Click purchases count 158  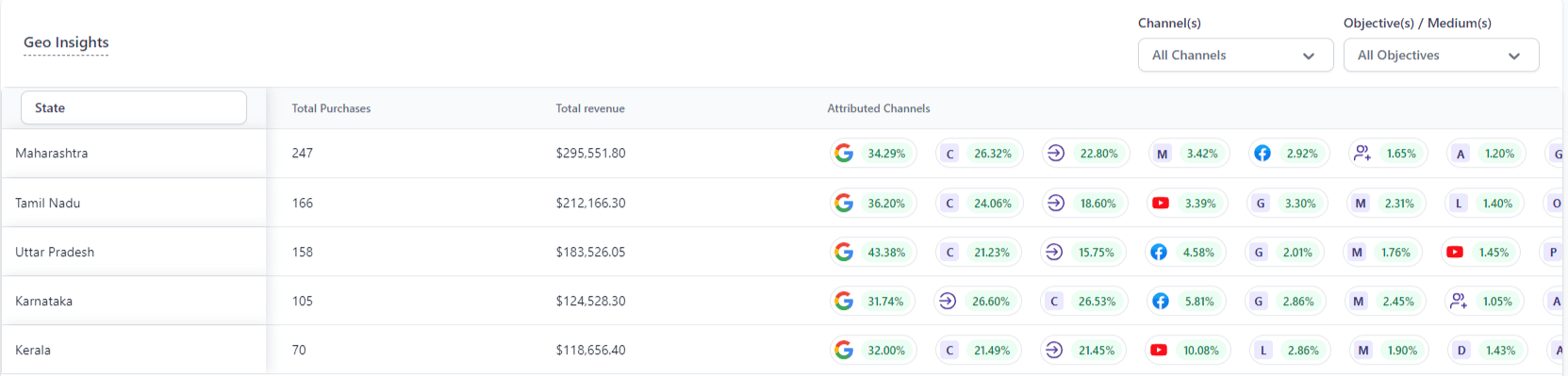tap(302, 252)
